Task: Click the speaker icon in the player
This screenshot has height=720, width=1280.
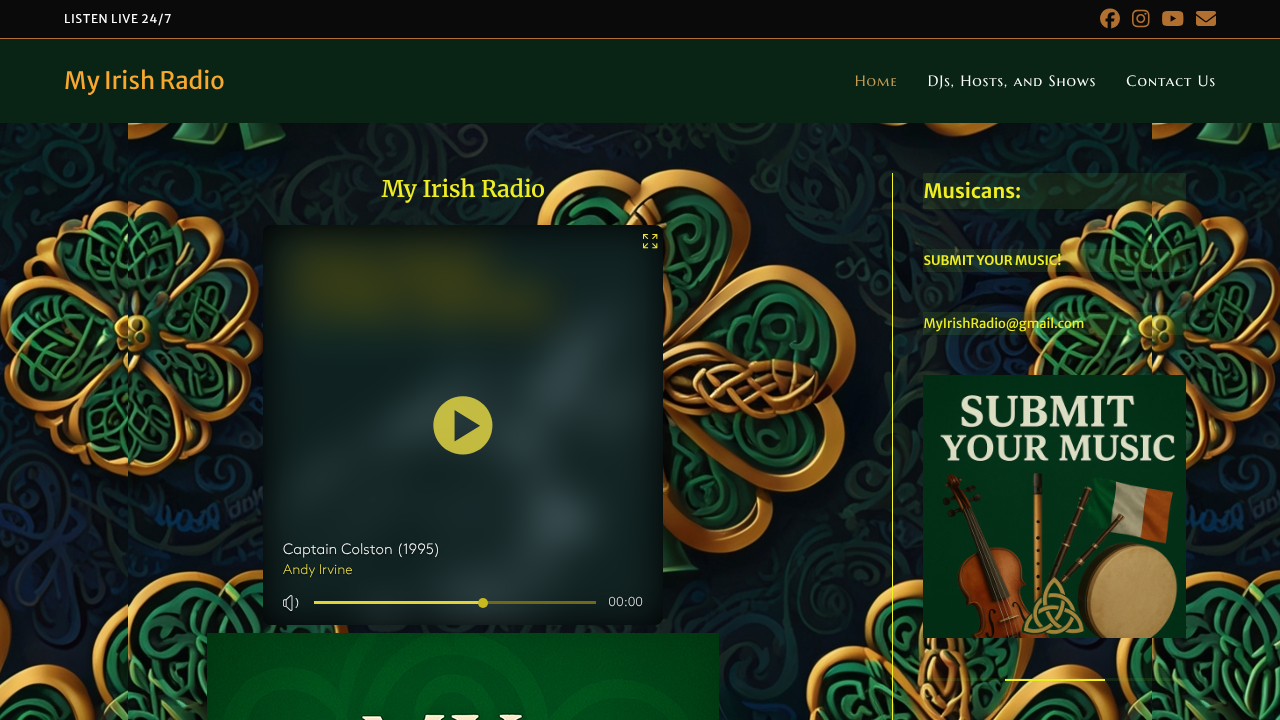Action: [x=290, y=602]
